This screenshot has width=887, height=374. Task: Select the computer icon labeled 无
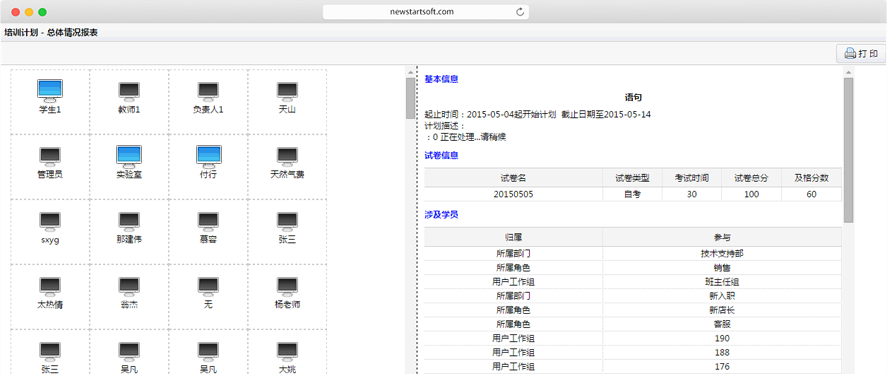tap(208, 287)
